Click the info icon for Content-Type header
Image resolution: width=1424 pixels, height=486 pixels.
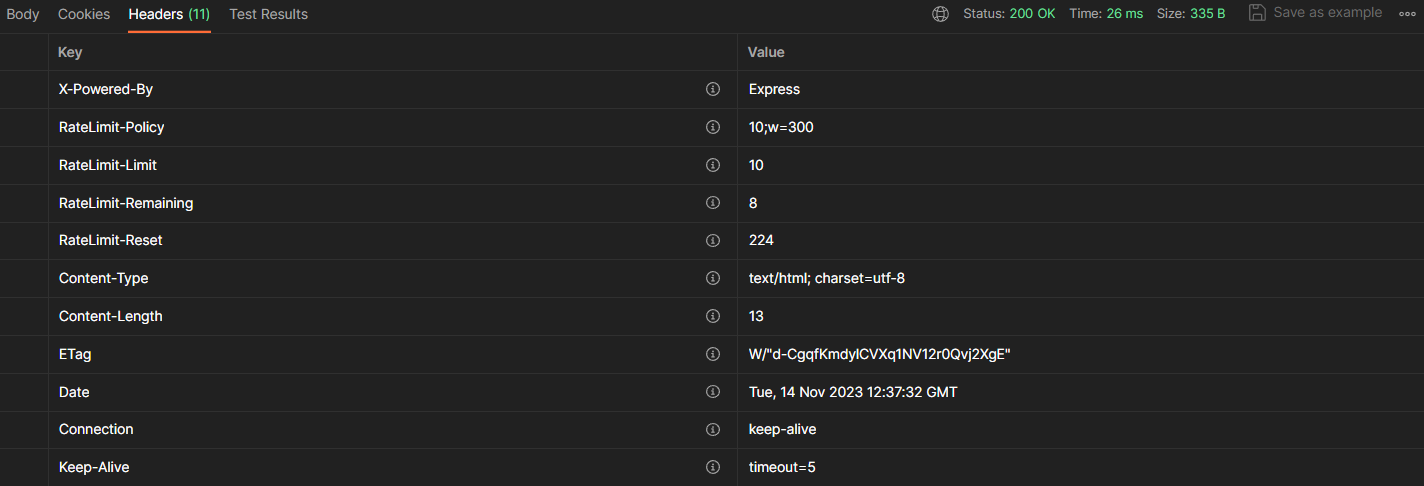click(x=713, y=278)
